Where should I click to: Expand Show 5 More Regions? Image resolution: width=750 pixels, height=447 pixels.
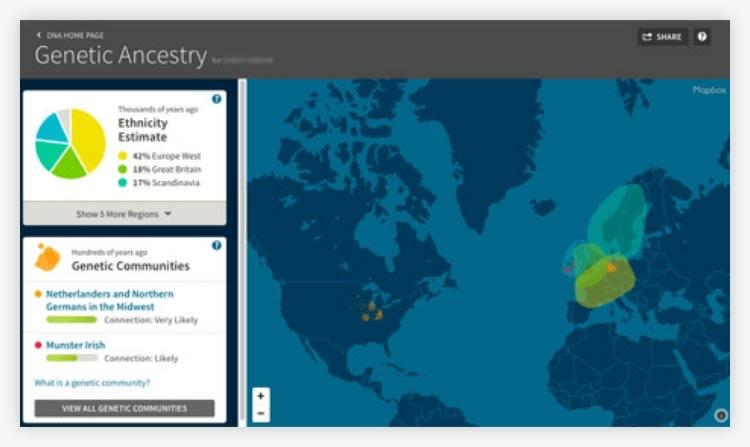124,213
